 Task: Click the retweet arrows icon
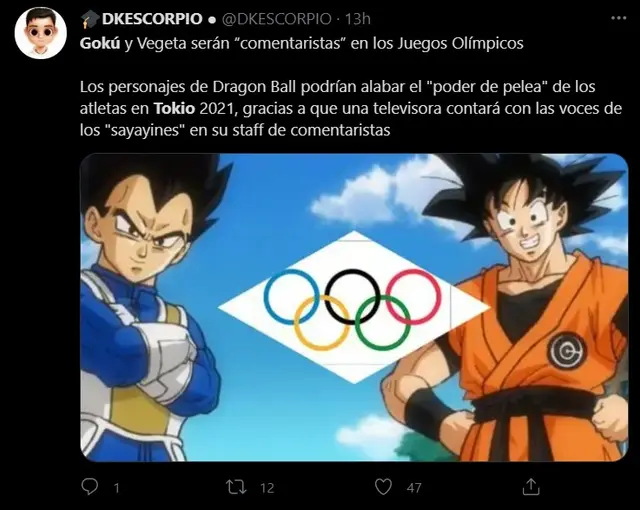coord(236,487)
